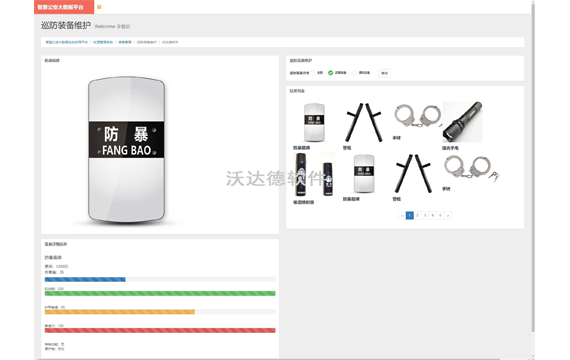Select second-row 警棍 baton thumbnail

point(413,173)
